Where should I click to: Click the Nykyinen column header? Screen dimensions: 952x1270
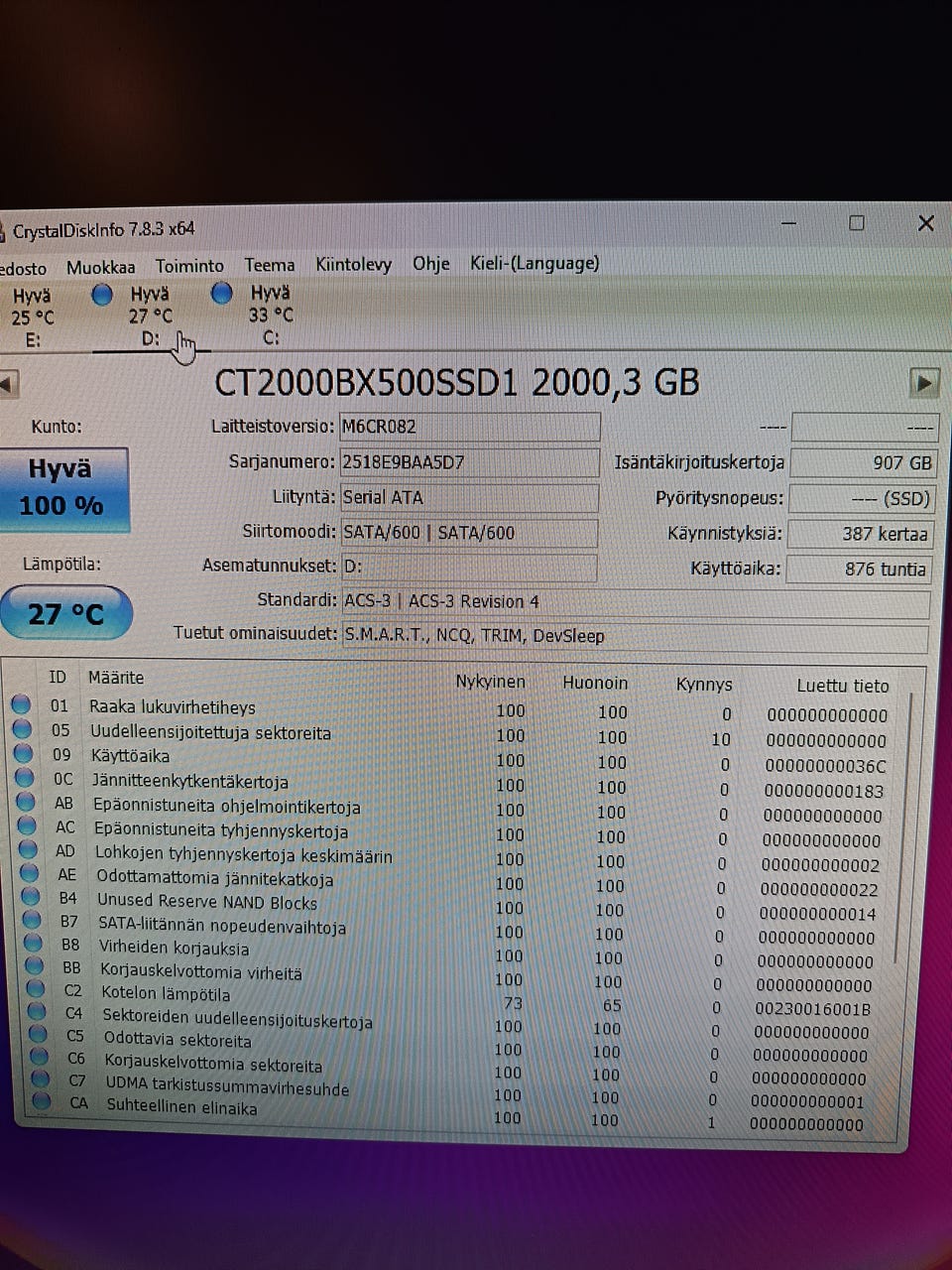tap(490, 682)
